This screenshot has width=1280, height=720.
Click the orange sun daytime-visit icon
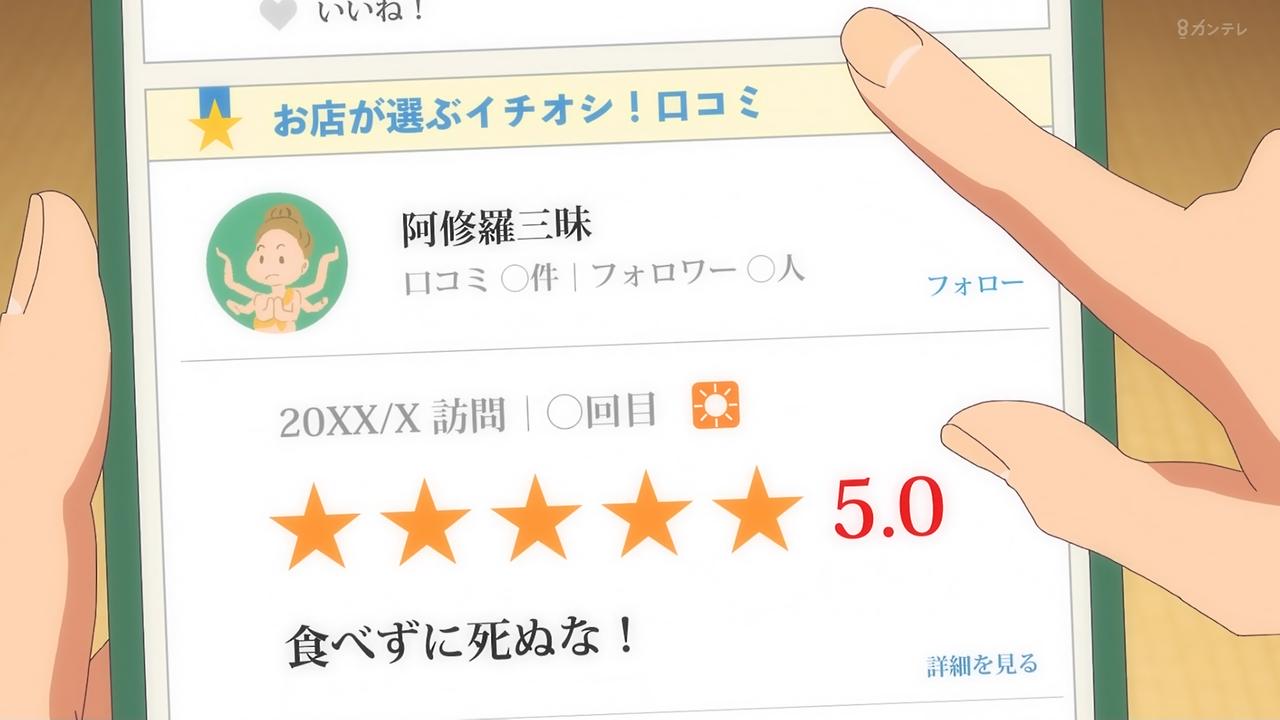pos(715,405)
